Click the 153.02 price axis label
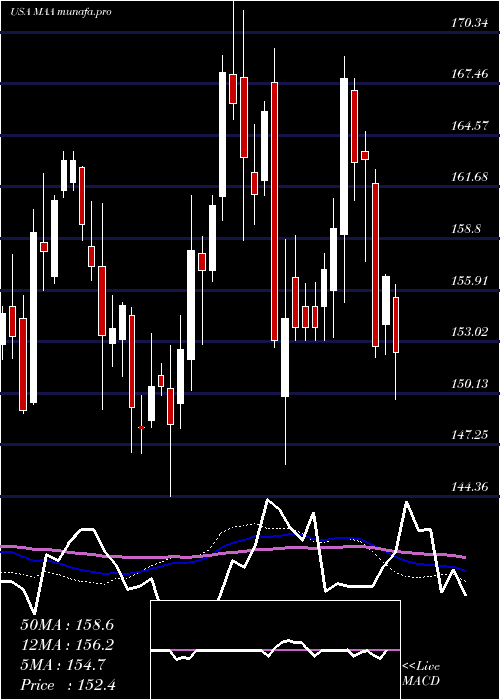Image resolution: width=500 pixels, height=700 pixels. 469,333
